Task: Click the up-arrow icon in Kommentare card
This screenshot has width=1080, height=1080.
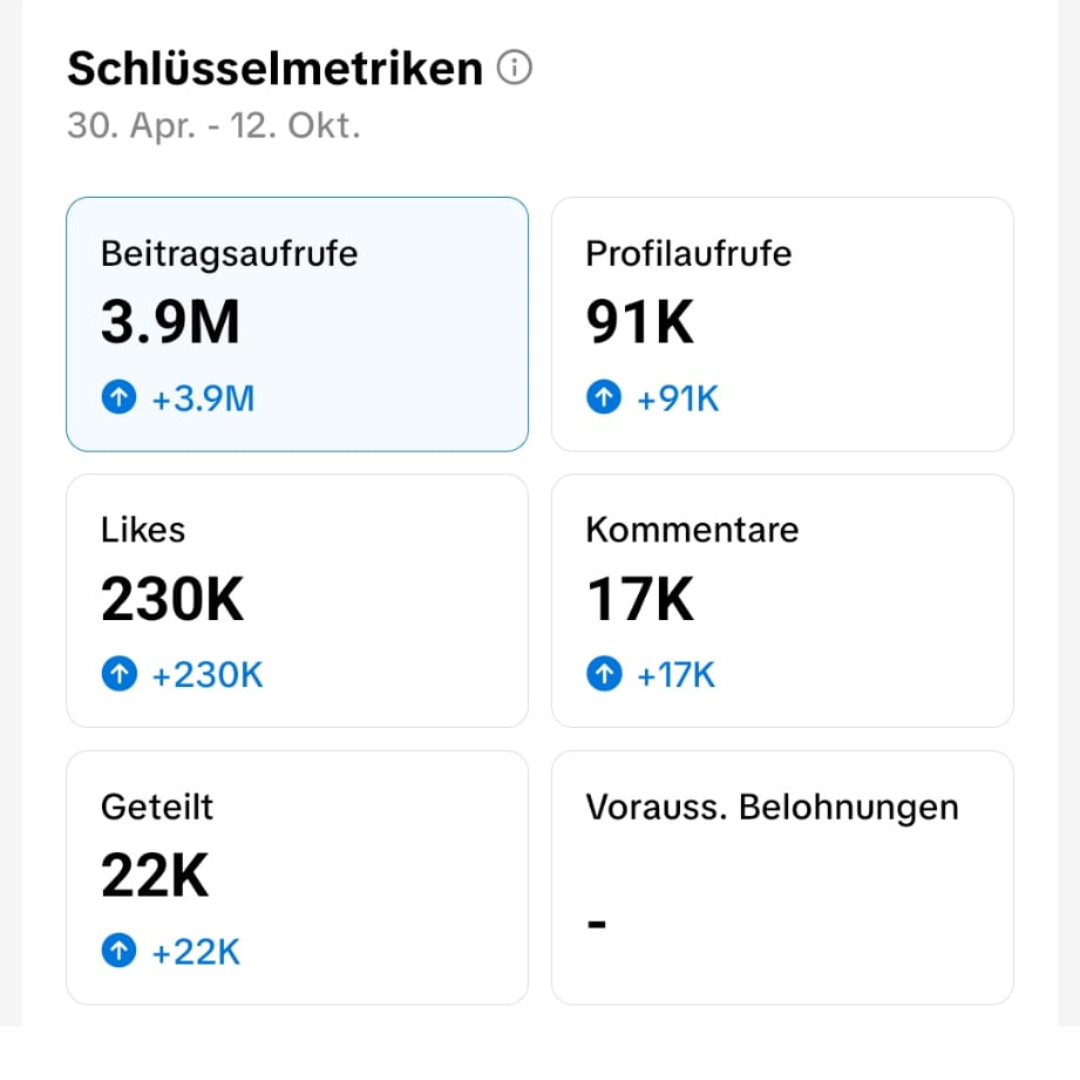Action: coord(603,676)
